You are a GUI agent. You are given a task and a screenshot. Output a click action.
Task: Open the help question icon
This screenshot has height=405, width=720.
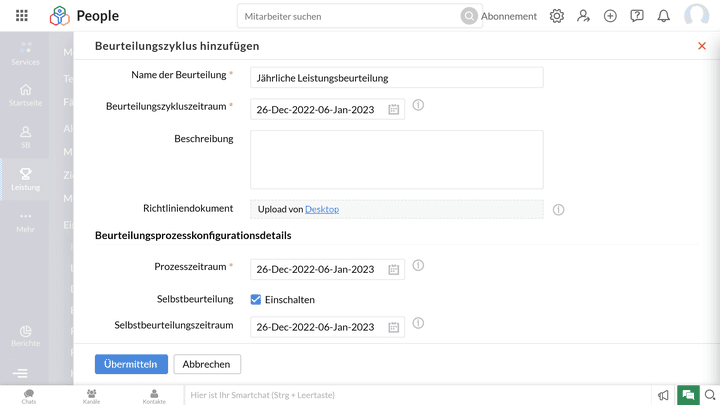click(x=636, y=16)
